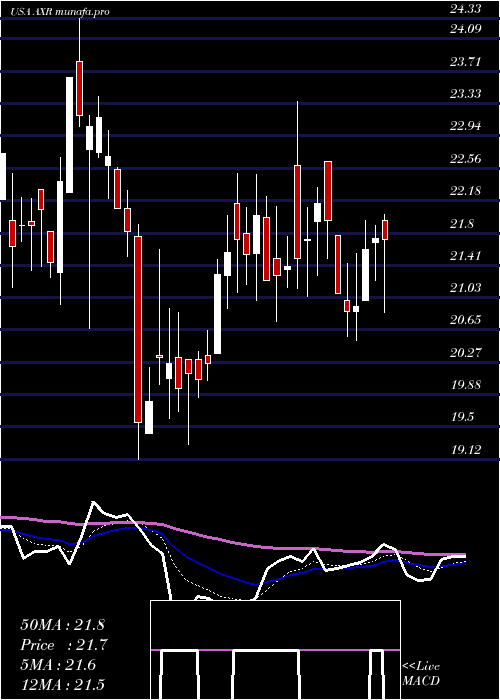
Task: Click the last red candlestick on the right
Action: 385,230
